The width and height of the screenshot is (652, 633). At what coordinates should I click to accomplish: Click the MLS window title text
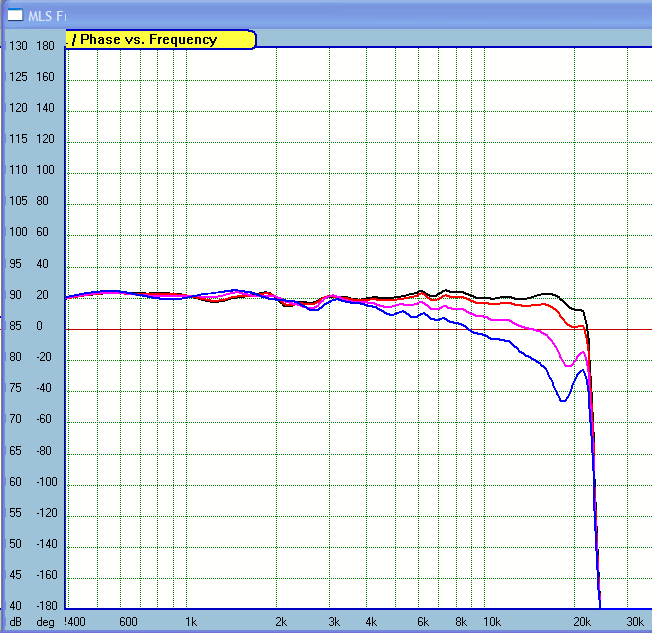pyautogui.click(x=47, y=16)
